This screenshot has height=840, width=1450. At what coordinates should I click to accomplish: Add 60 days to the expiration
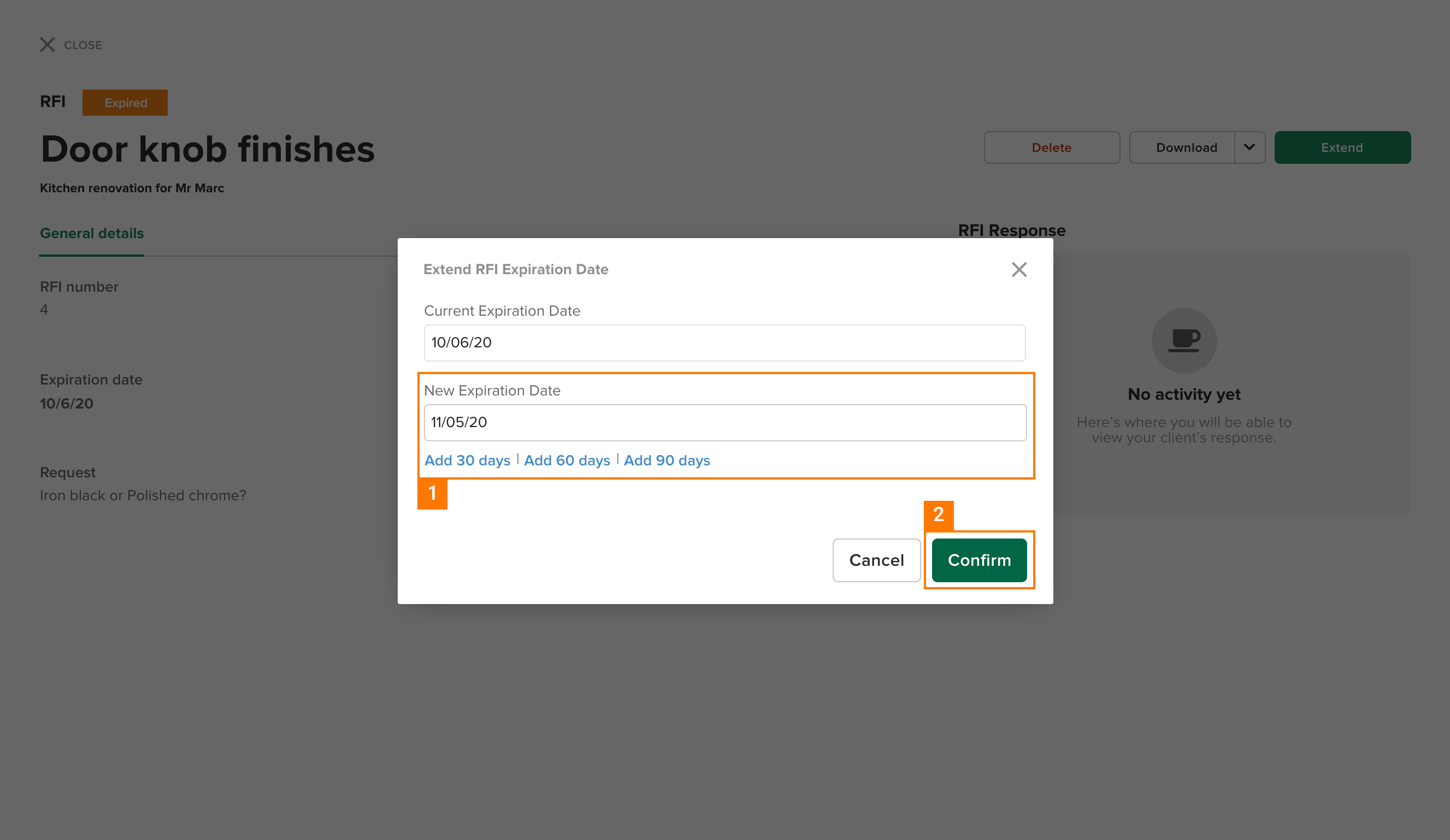(567, 460)
